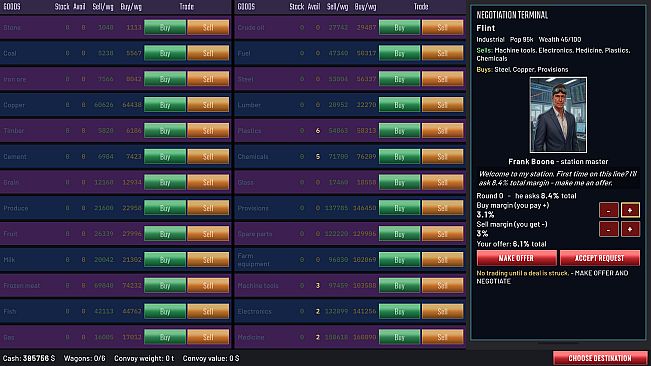The height and width of the screenshot is (366, 651).
Task: Buy Cement
Action: pos(165,156)
